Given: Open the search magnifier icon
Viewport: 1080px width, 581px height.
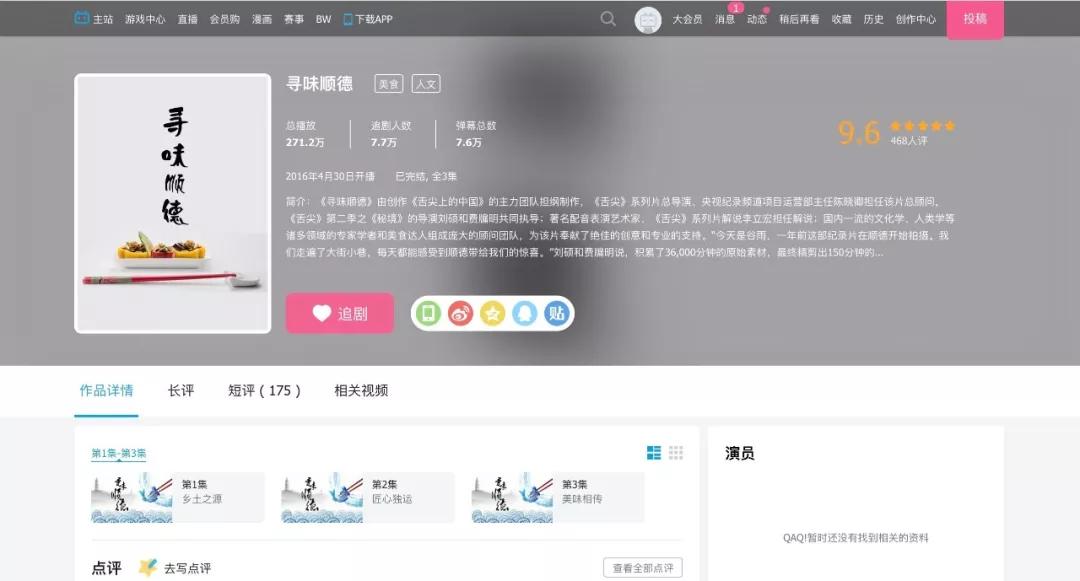Looking at the screenshot, I should point(607,18).
